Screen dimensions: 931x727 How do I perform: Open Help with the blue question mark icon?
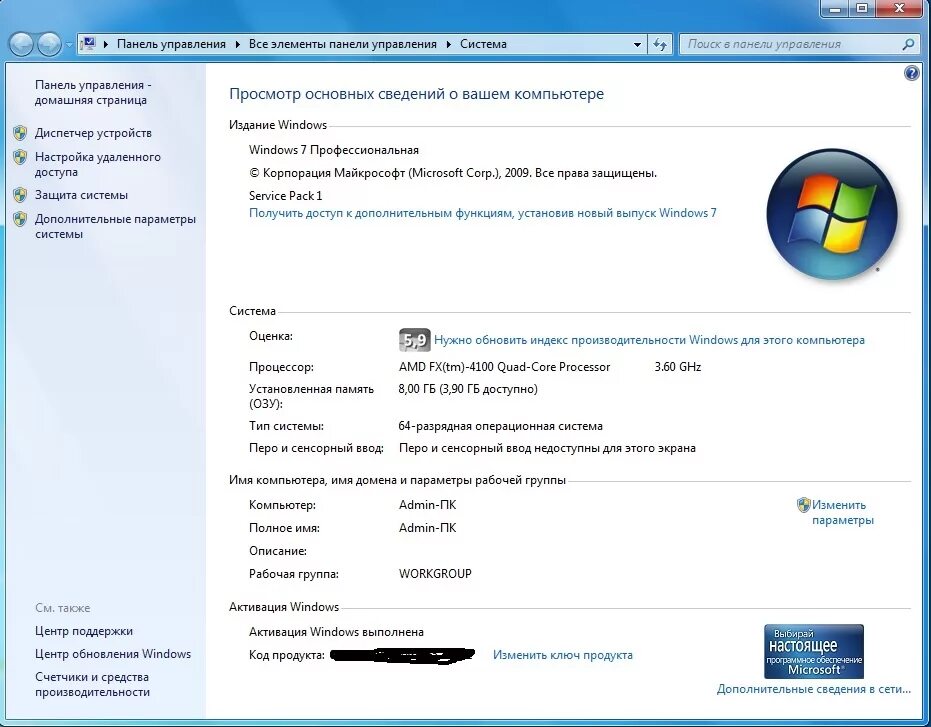911,73
